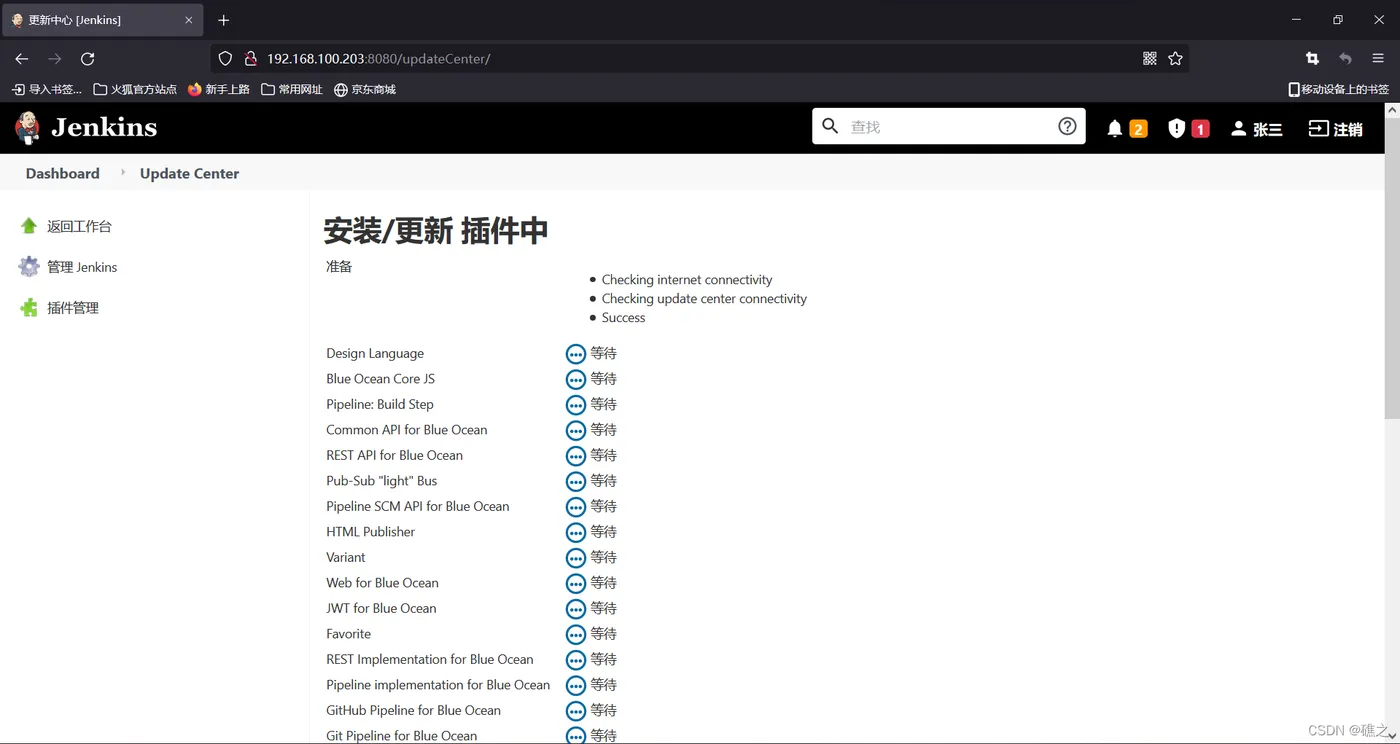Click the 注销 logout button
The width and height of the screenshot is (1400, 744).
pyautogui.click(x=1335, y=128)
